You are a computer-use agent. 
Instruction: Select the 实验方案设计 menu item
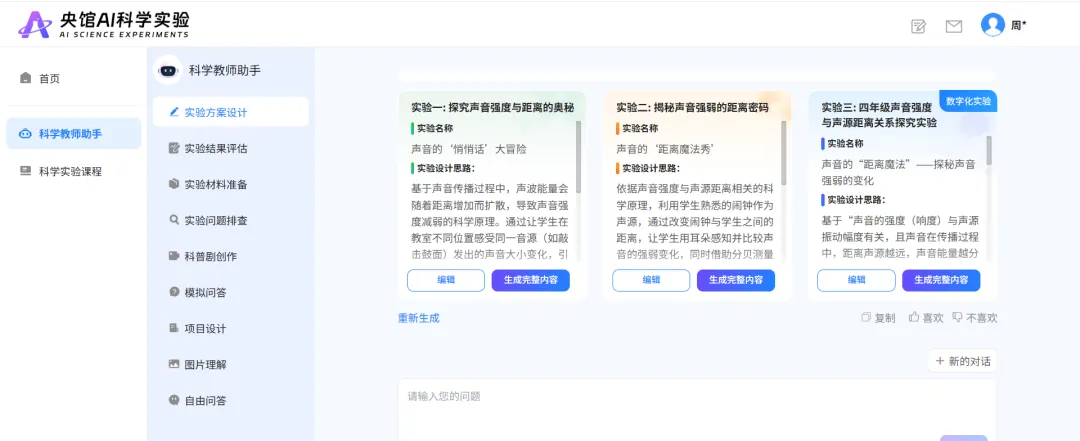(x=231, y=112)
